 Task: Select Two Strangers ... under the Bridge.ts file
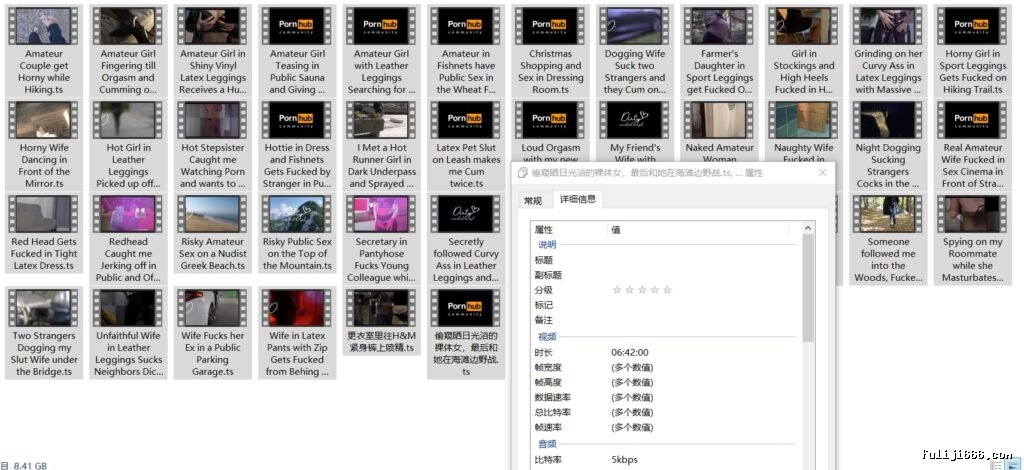click(44, 333)
